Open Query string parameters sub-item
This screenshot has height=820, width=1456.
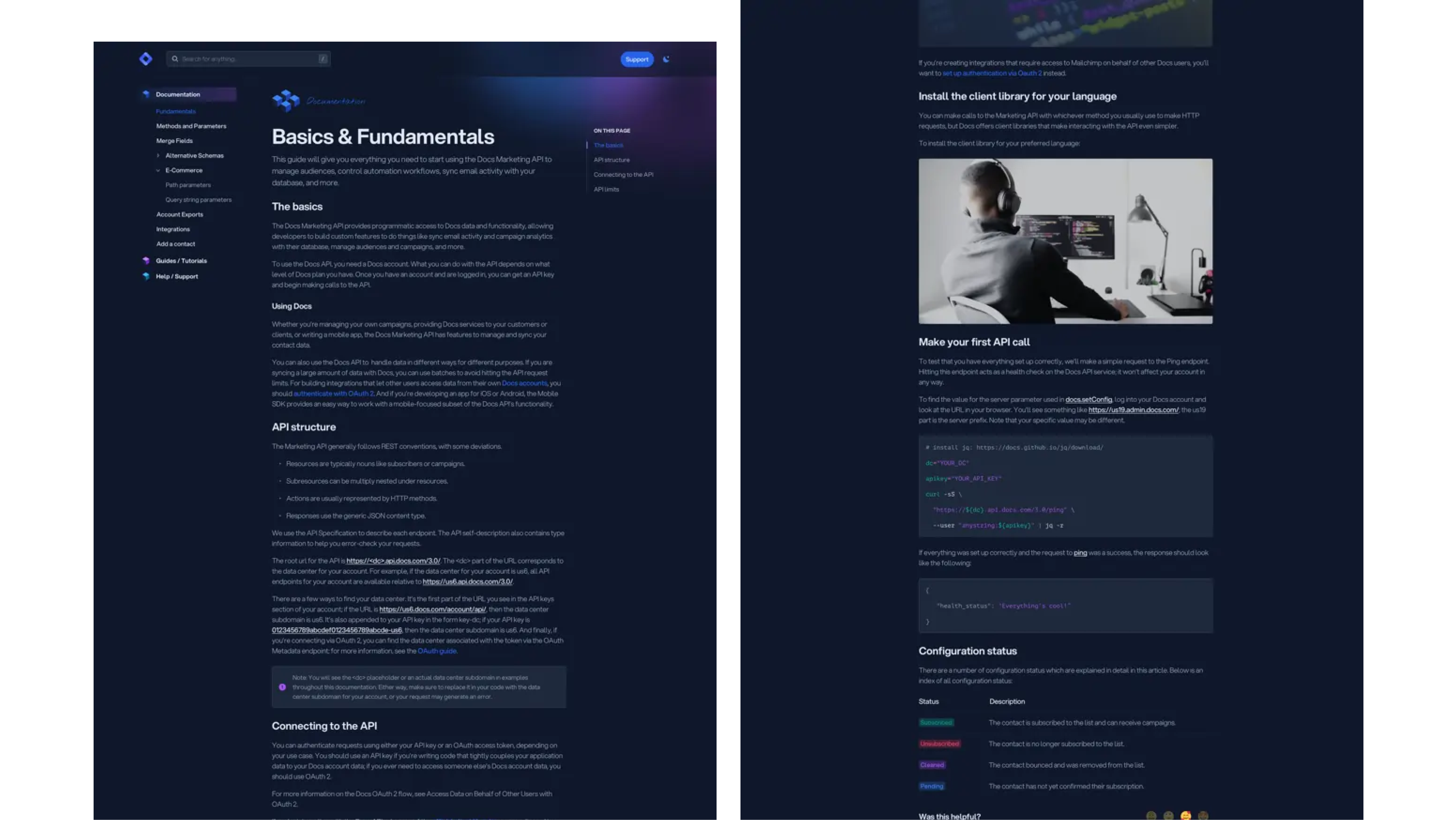pos(198,200)
